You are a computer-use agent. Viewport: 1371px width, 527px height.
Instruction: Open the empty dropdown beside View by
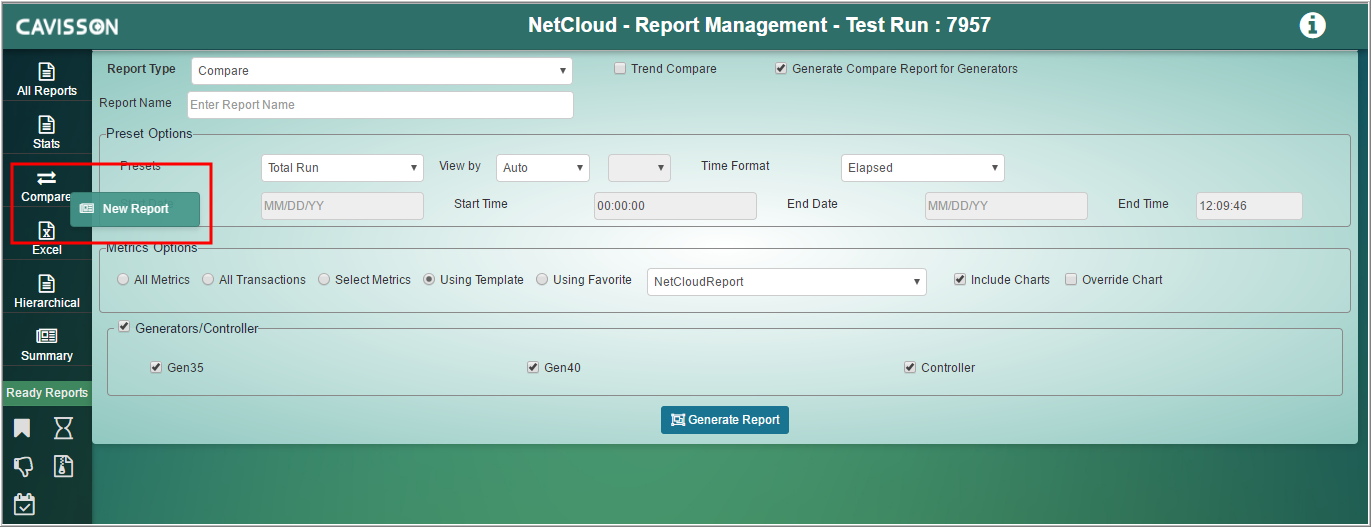tap(639, 168)
